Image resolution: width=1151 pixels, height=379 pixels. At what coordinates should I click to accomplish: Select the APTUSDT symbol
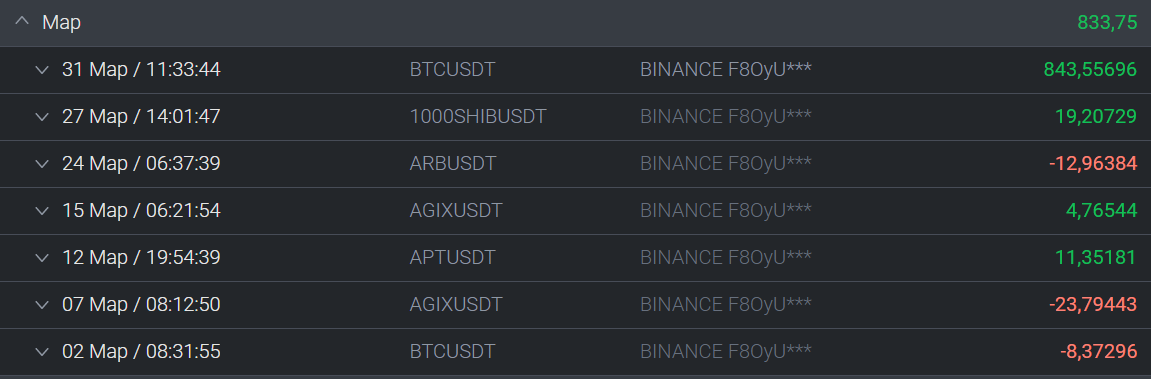click(x=452, y=258)
